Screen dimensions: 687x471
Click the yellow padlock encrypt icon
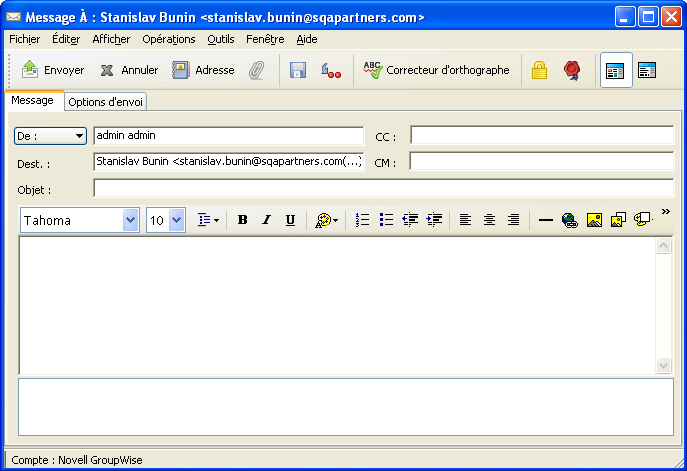(539, 70)
